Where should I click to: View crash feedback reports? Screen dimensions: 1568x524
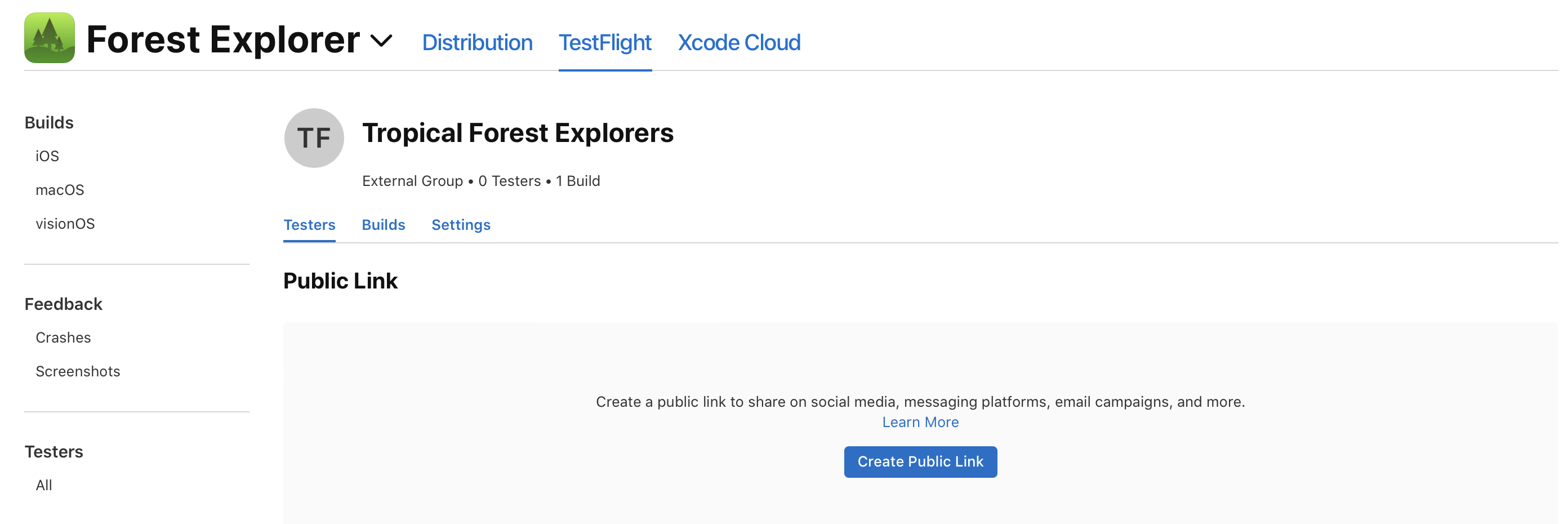(63, 337)
